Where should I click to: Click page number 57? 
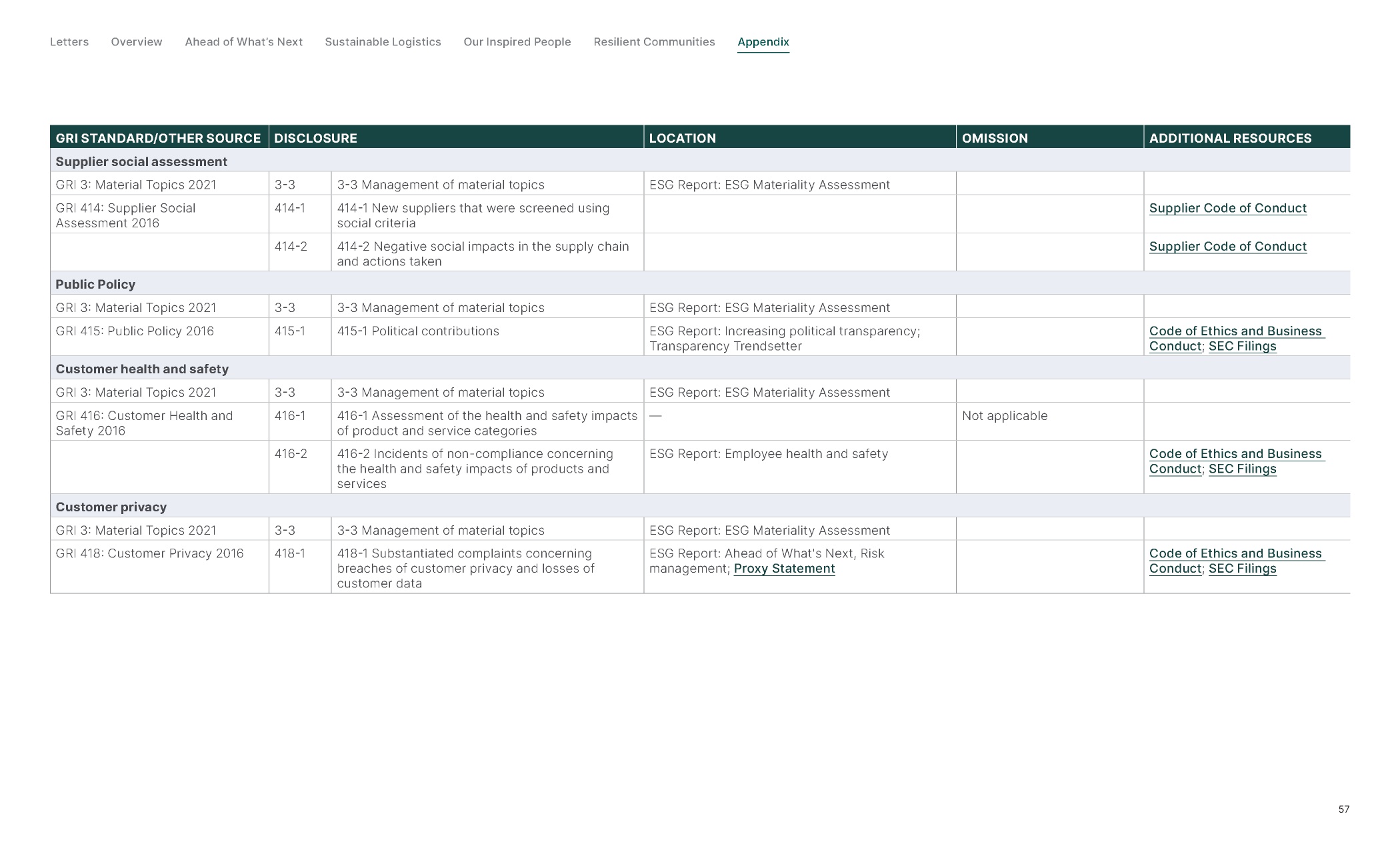coord(1343,809)
